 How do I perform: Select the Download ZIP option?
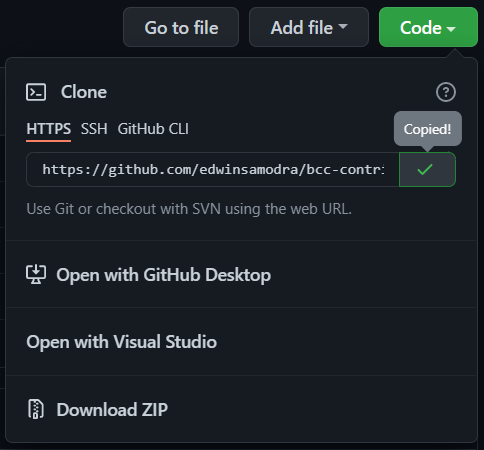241,409
